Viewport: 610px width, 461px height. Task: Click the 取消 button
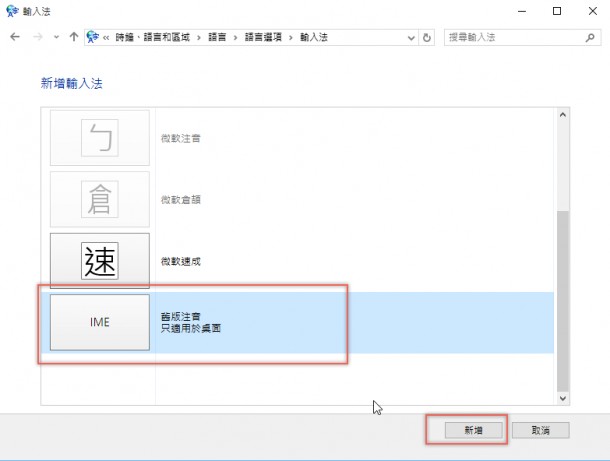tap(540, 430)
